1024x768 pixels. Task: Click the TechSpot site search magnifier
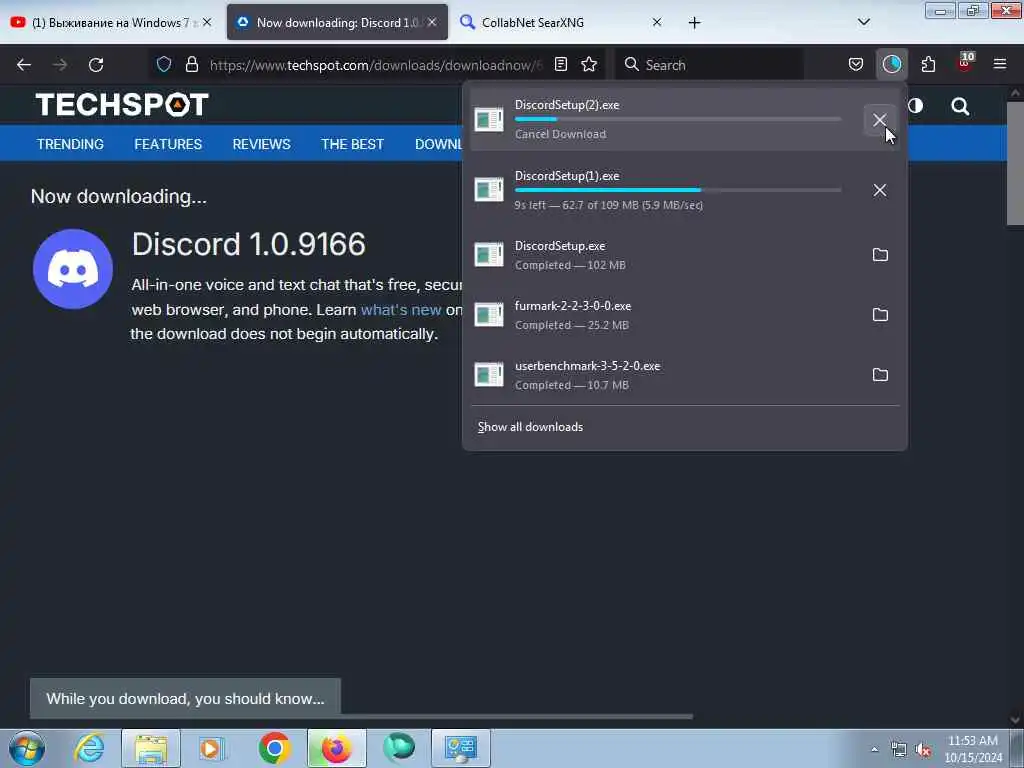960,106
